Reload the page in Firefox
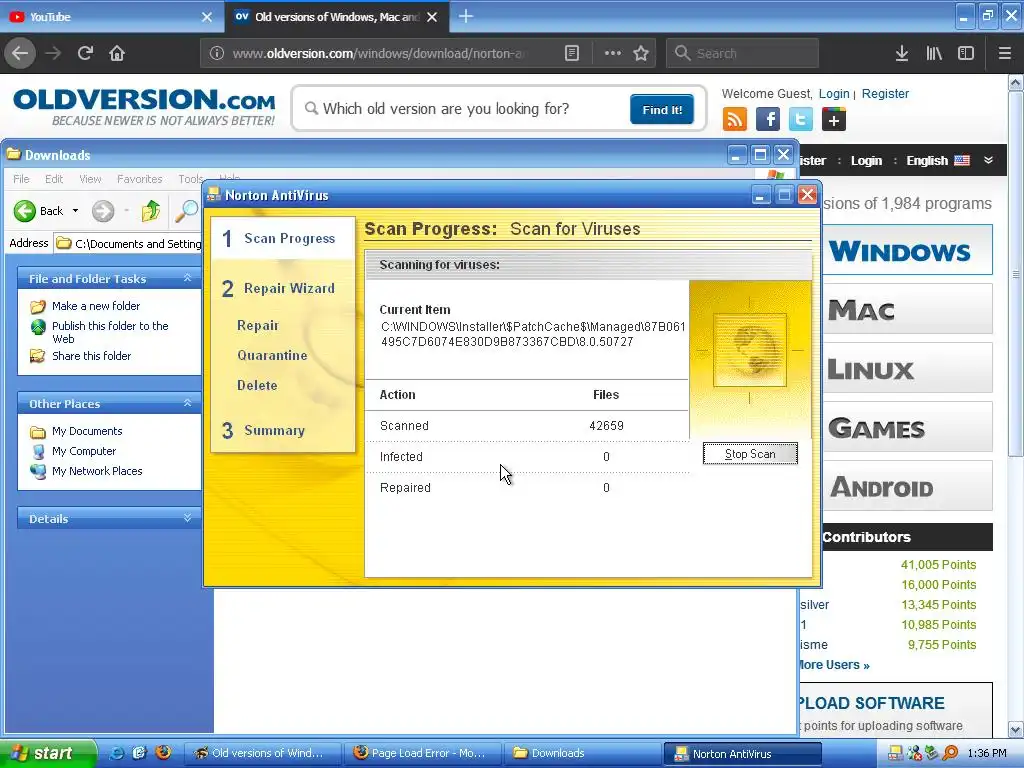This screenshot has width=1024, height=768. (x=85, y=53)
